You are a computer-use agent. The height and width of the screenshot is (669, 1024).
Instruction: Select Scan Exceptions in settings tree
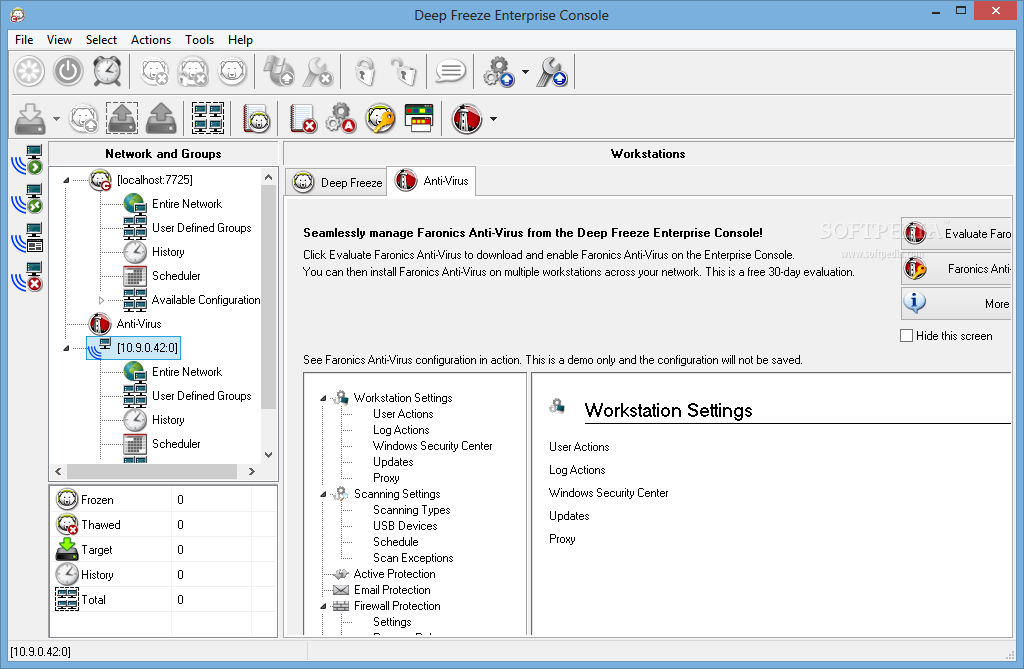tap(413, 558)
